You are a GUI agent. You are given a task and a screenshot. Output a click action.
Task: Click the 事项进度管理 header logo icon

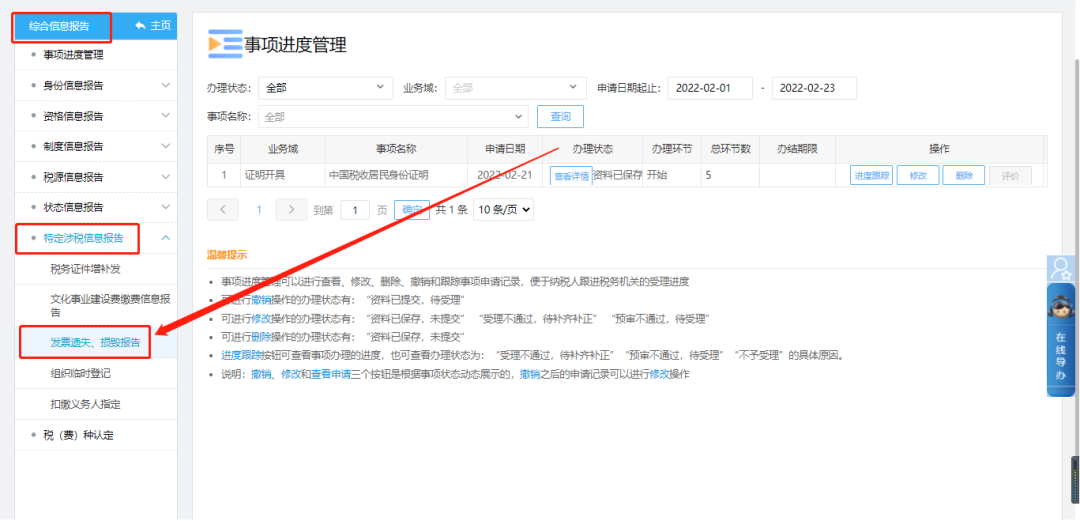(x=225, y=45)
